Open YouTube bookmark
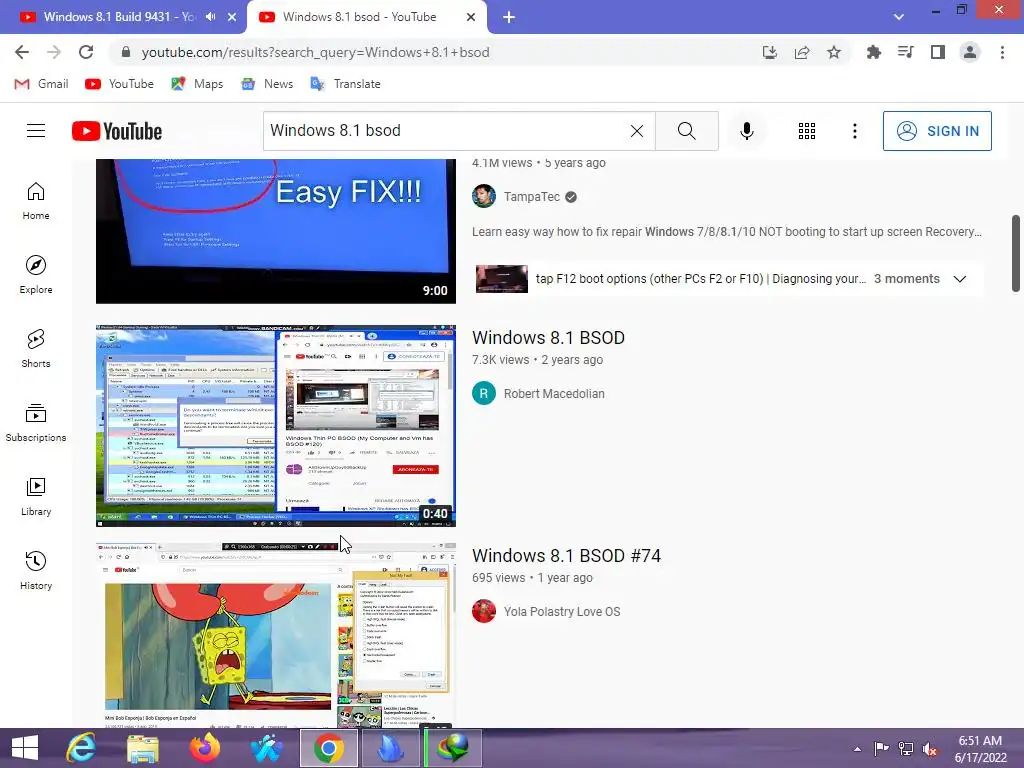The image size is (1024, 768). [120, 84]
